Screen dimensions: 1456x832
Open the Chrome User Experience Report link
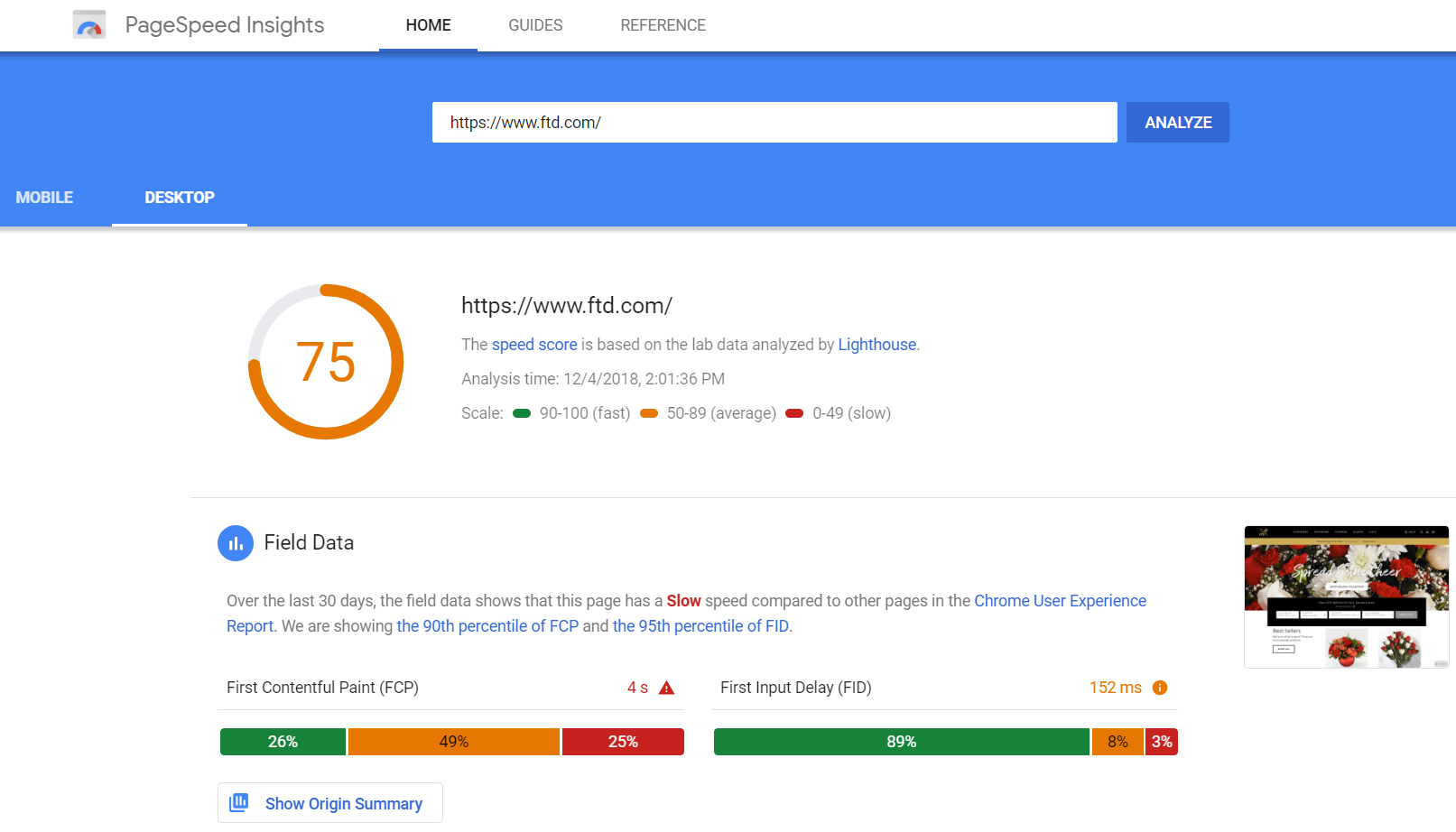tap(1060, 600)
